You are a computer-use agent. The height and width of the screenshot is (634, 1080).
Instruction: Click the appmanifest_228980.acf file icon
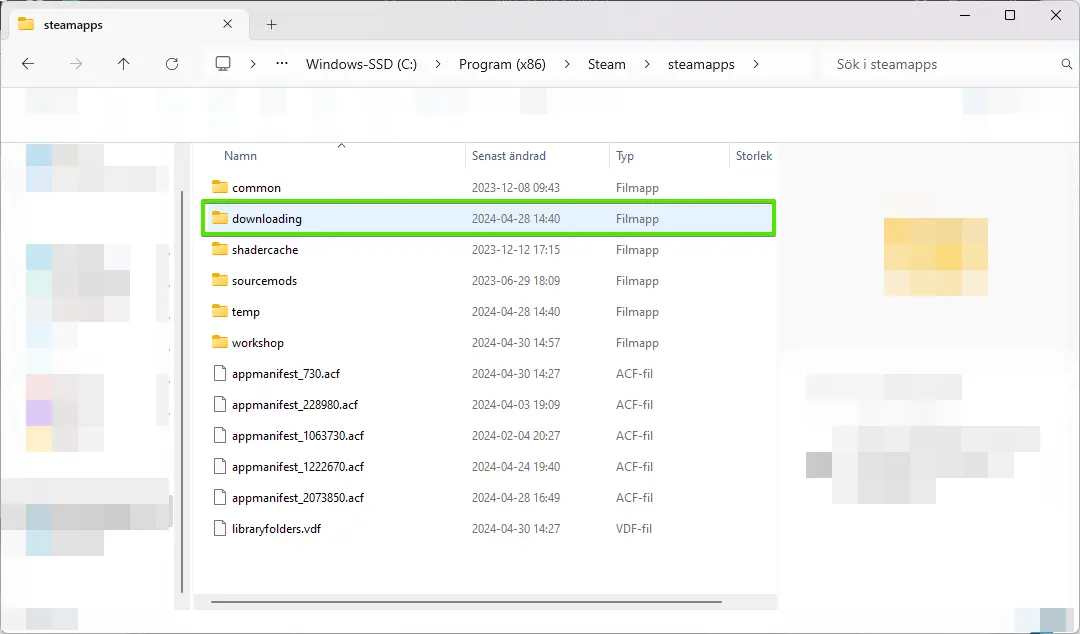(220, 405)
